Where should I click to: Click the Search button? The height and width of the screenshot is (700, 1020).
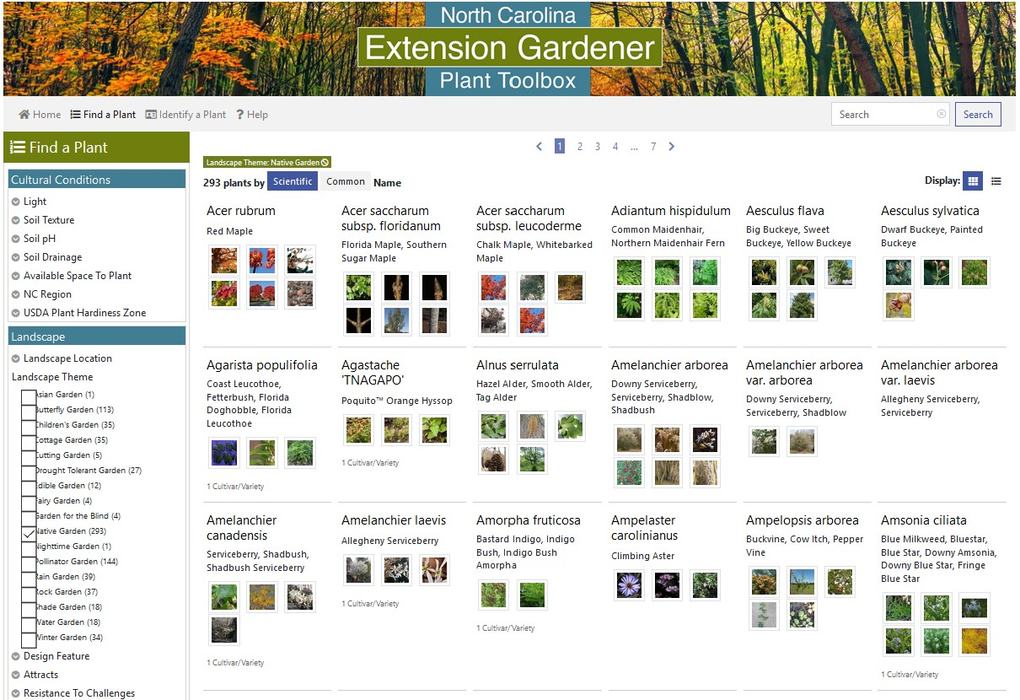coord(977,114)
